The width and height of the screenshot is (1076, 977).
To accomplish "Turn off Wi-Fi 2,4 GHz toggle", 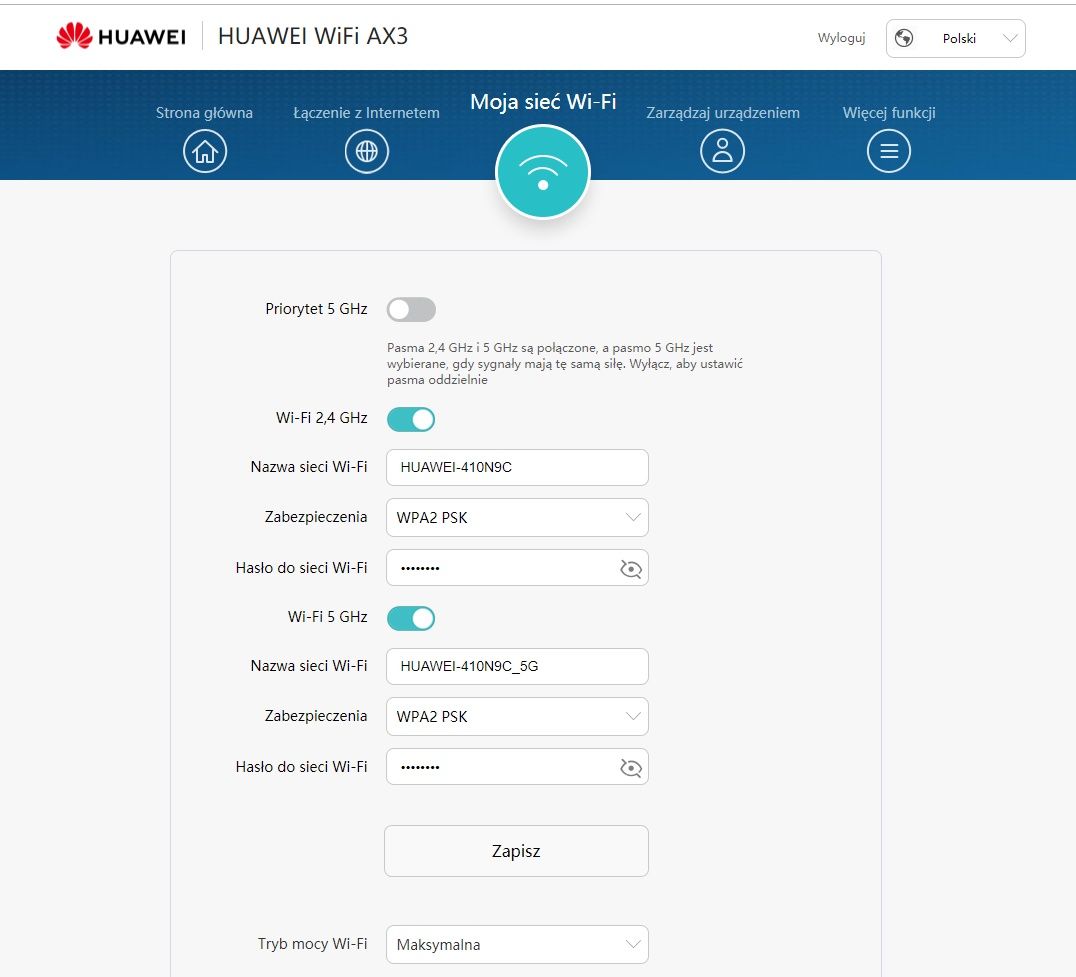I will [411, 419].
